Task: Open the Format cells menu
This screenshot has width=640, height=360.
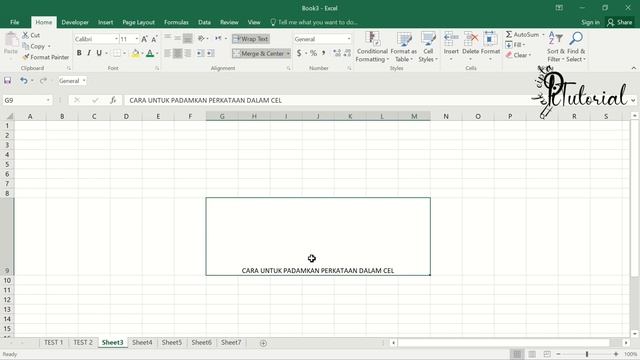Action: [x=490, y=47]
